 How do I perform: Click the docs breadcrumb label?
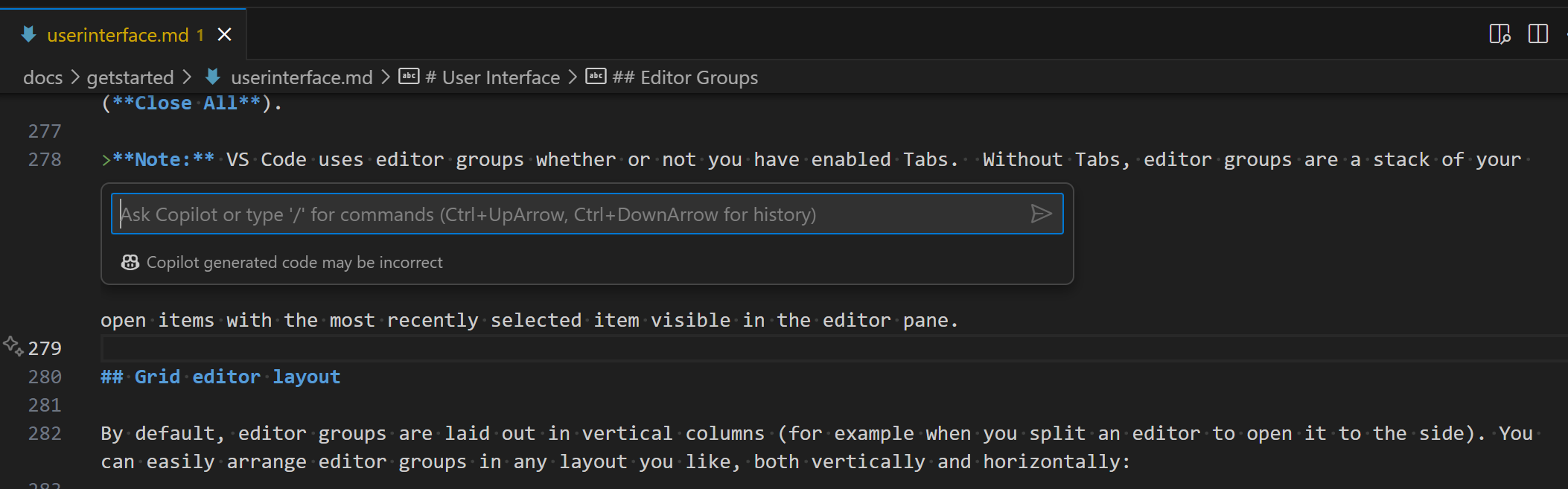[x=42, y=77]
